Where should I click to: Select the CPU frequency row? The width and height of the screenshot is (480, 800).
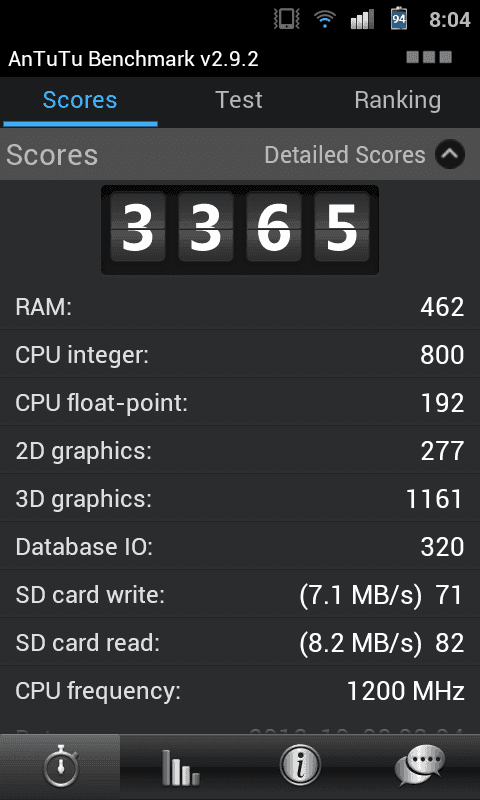[240, 691]
